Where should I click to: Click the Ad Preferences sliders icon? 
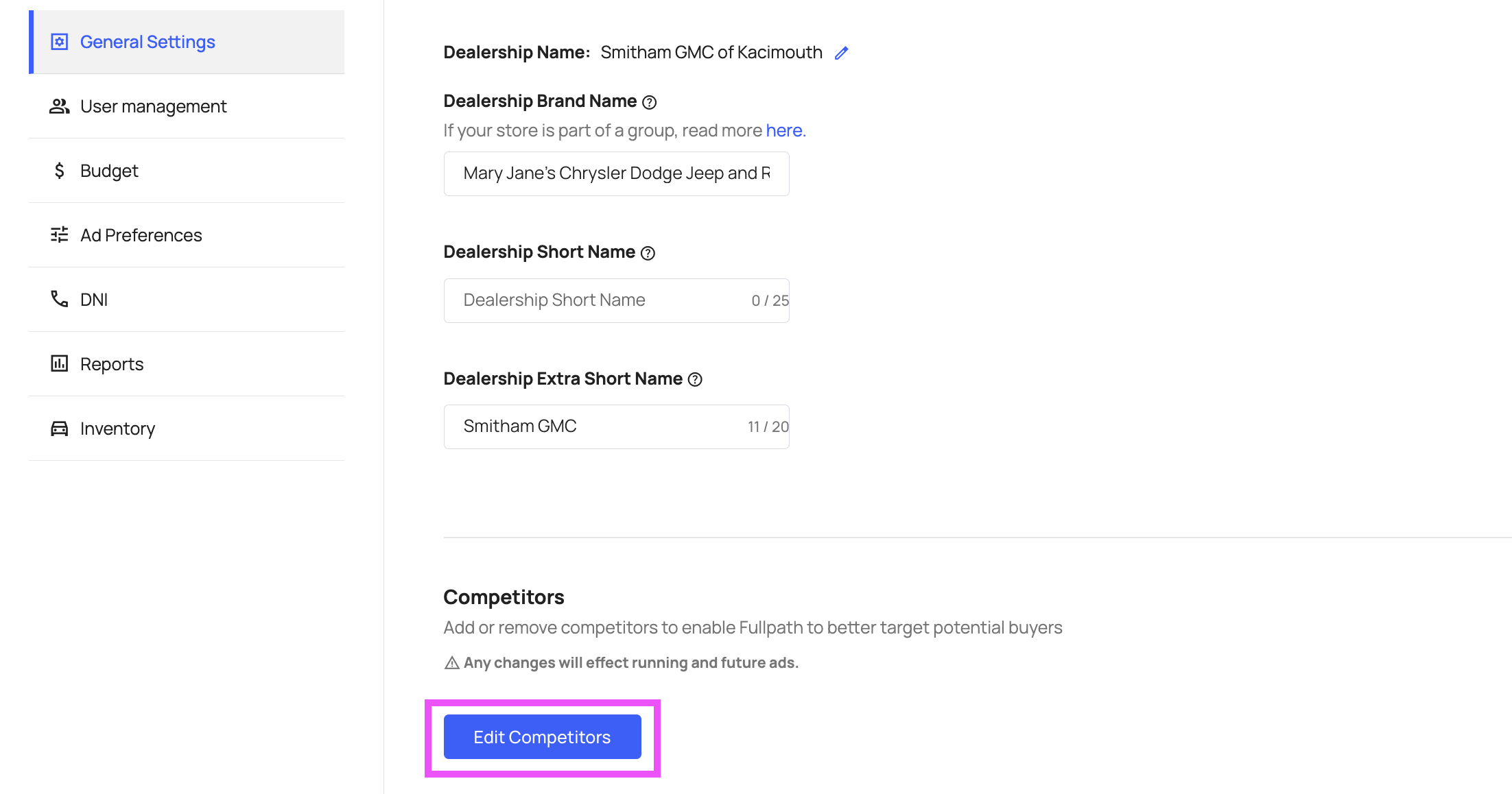tap(60, 235)
